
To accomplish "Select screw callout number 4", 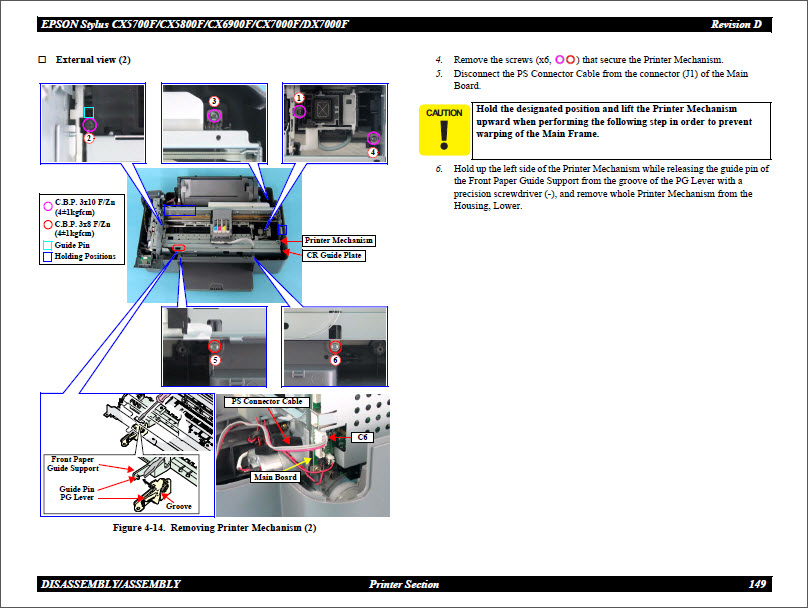I will click(x=373, y=151).
